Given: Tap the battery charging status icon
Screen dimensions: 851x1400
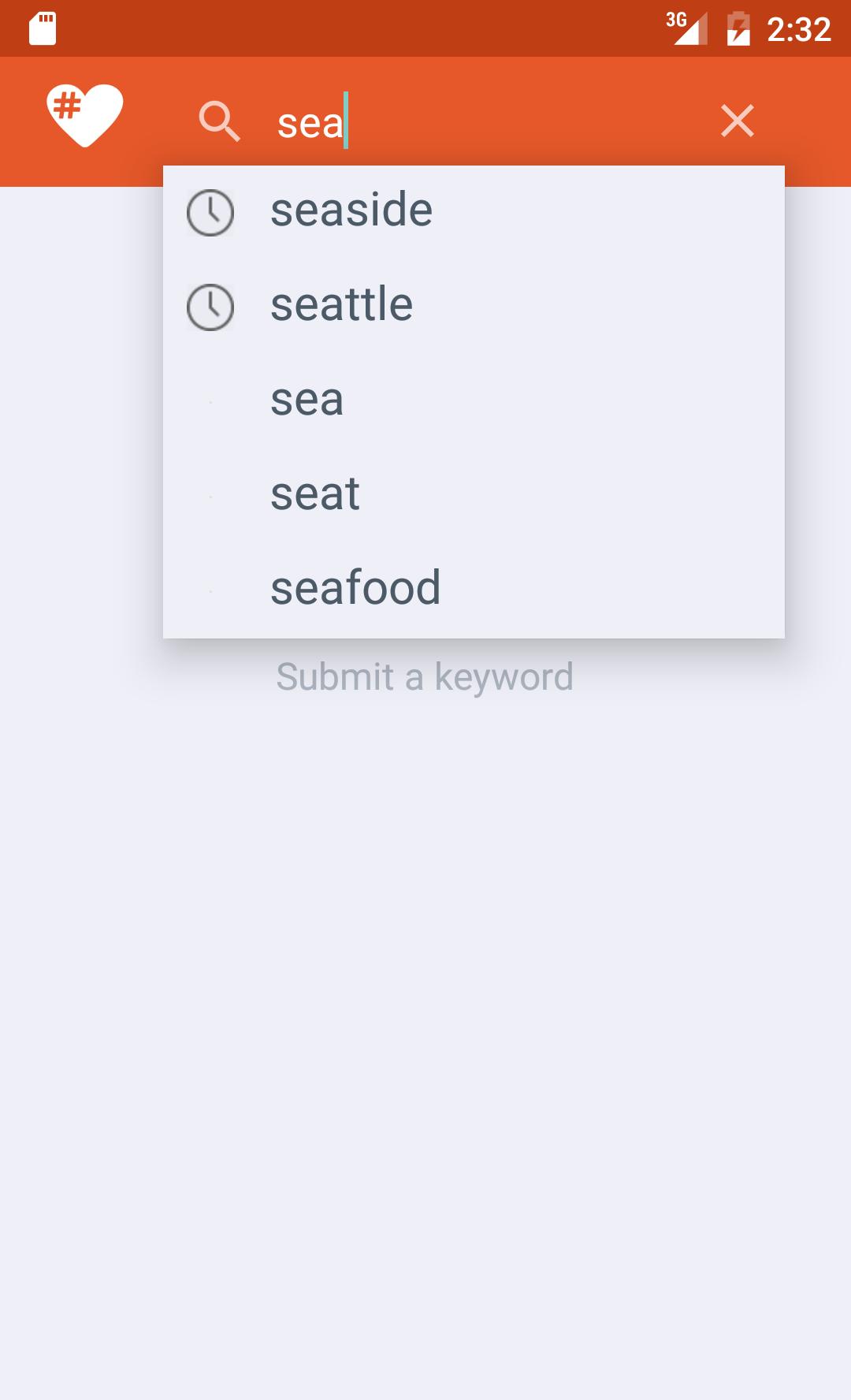Looking at the screenshot, I should pyautogui.click(x=738, y=29).
